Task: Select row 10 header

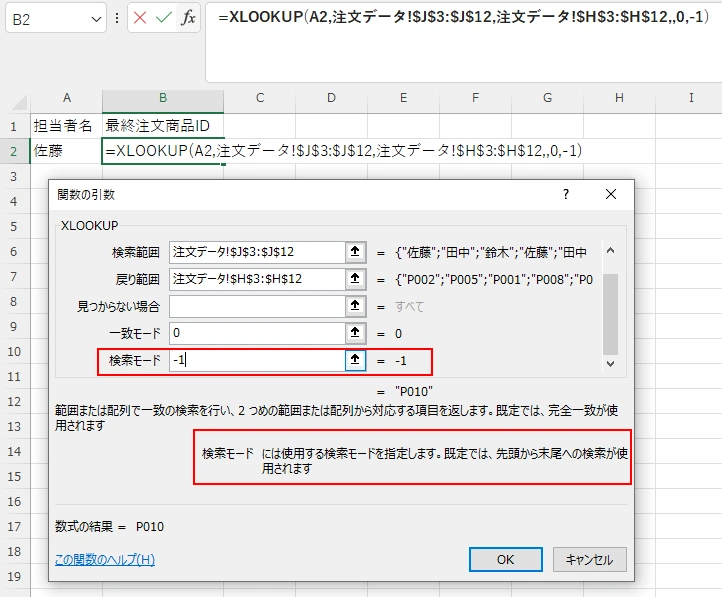Action: 14,351
